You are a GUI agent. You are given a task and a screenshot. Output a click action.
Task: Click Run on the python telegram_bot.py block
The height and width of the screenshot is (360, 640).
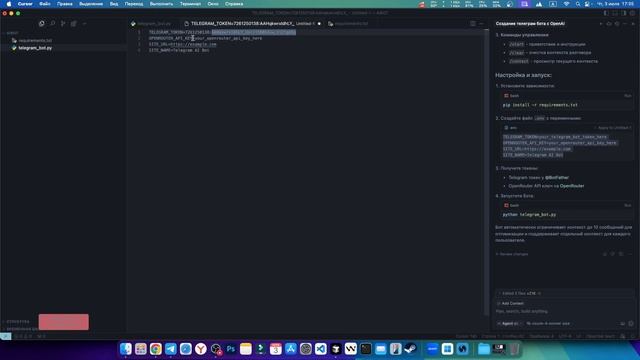[627, 205]
